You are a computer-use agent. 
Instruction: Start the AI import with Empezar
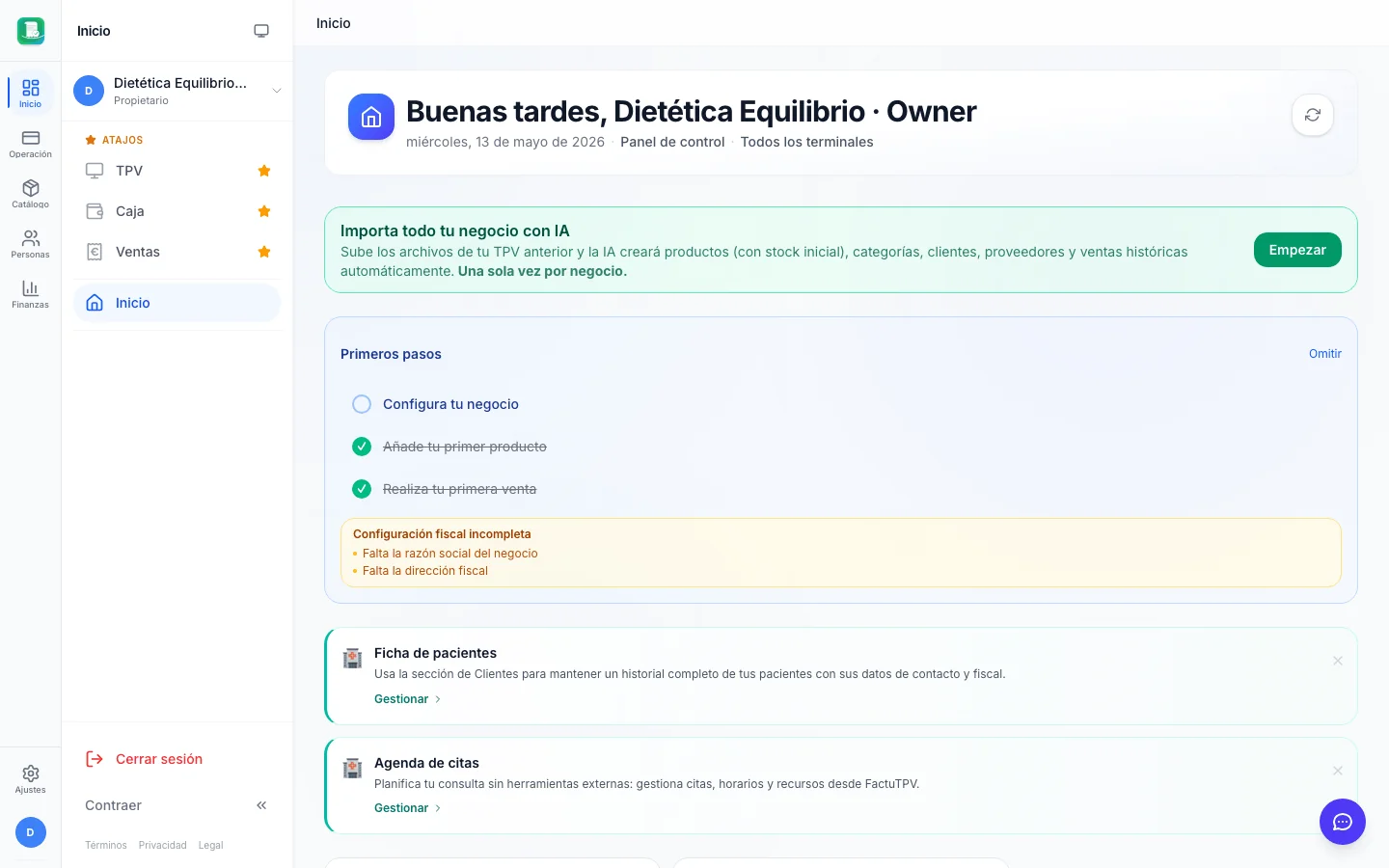click(x=1297, y=250)
